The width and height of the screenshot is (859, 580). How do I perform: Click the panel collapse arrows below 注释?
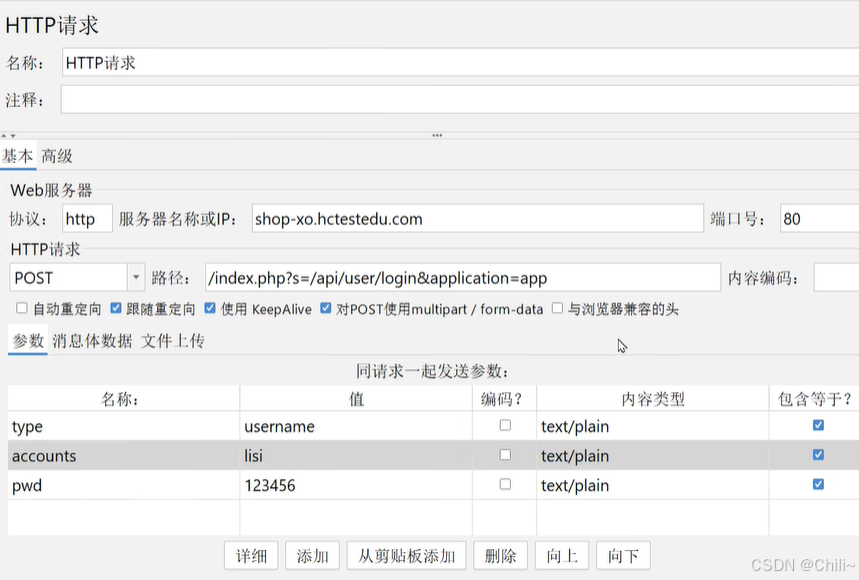[x=8, y=135]
